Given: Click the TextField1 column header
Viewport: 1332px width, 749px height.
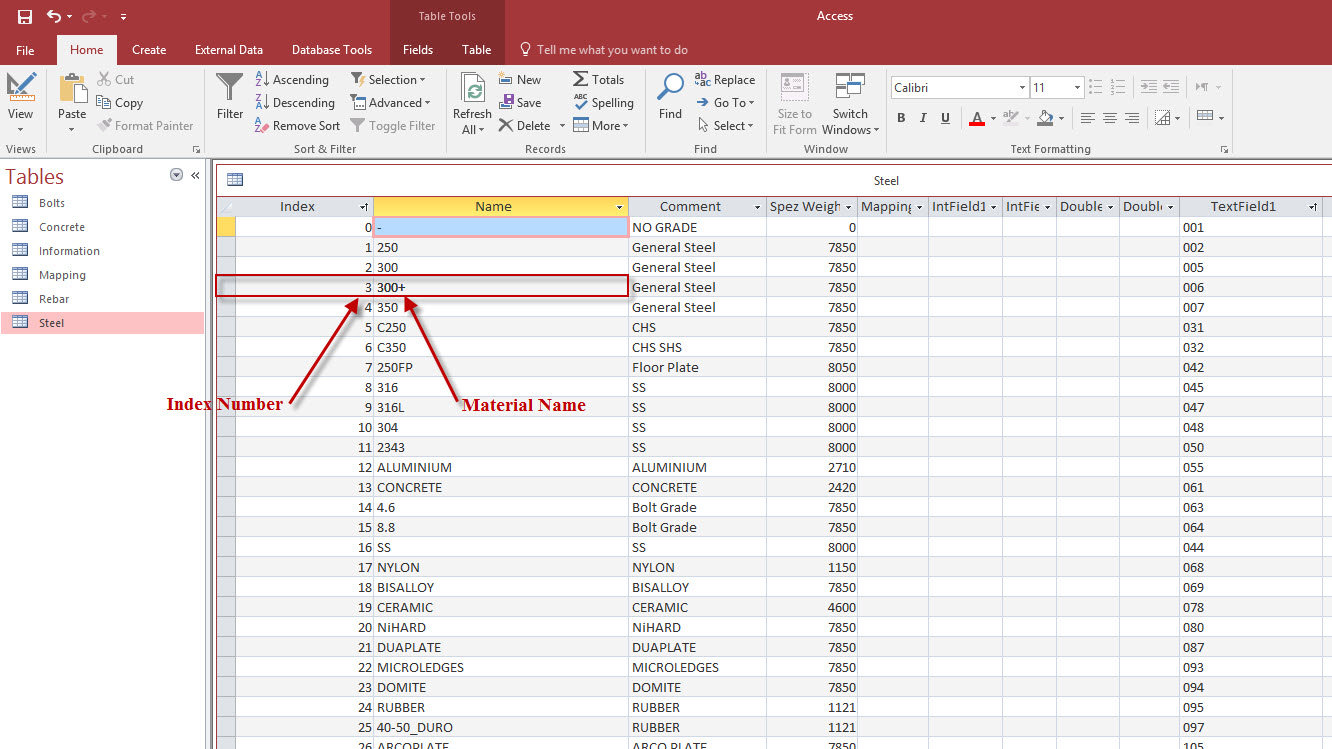Looking at the screenshot, I should click(x=1250, y=207).
